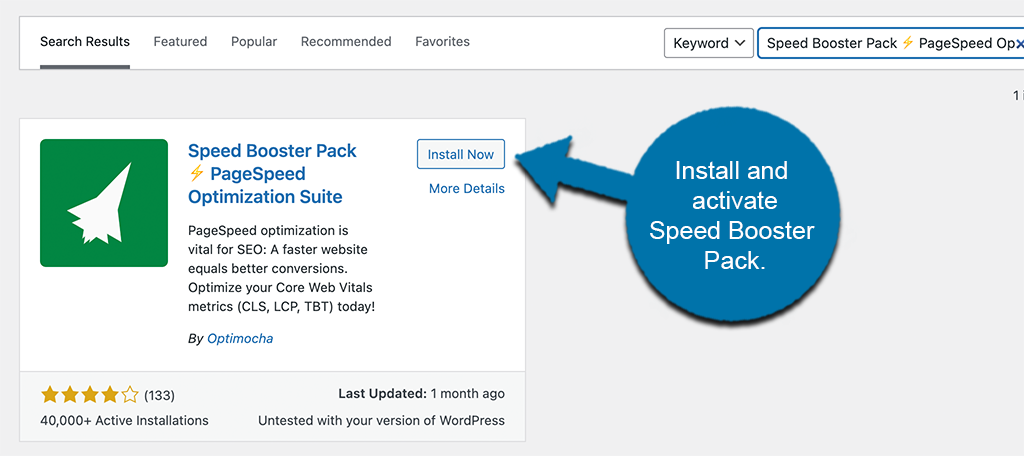Click Untested with your version of WordPress
Viewport: 1024px width, 456px height.
coord(381,421)
